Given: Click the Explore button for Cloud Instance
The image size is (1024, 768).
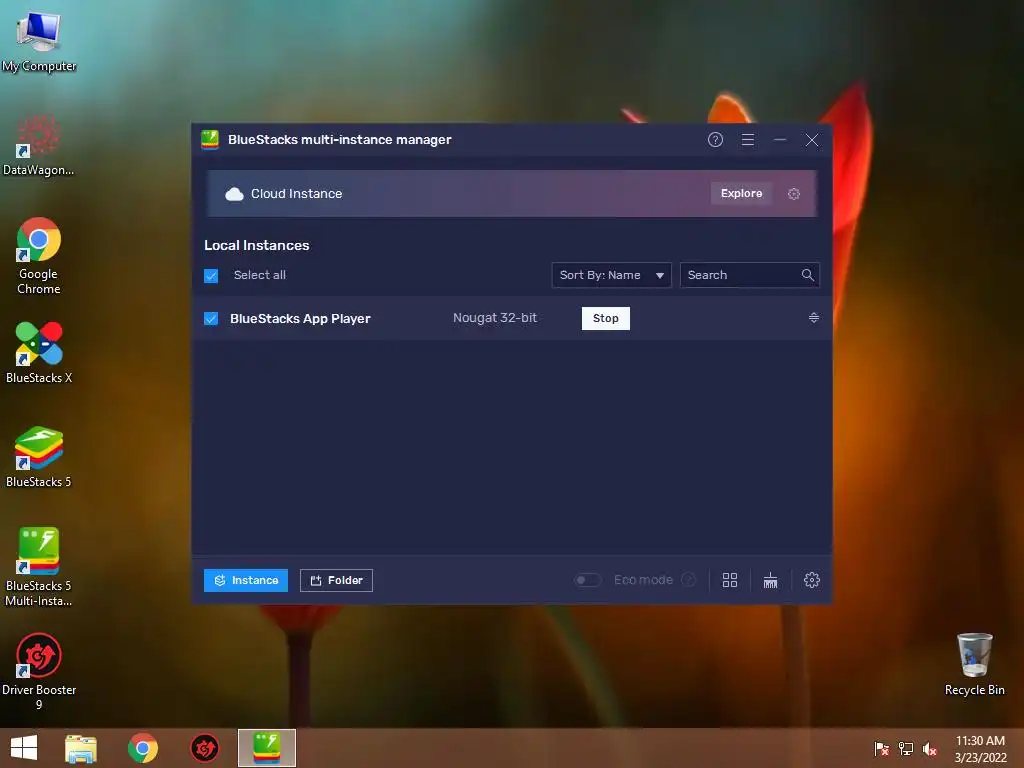Looking at the screenshot, I should click(x=741, y=193).
